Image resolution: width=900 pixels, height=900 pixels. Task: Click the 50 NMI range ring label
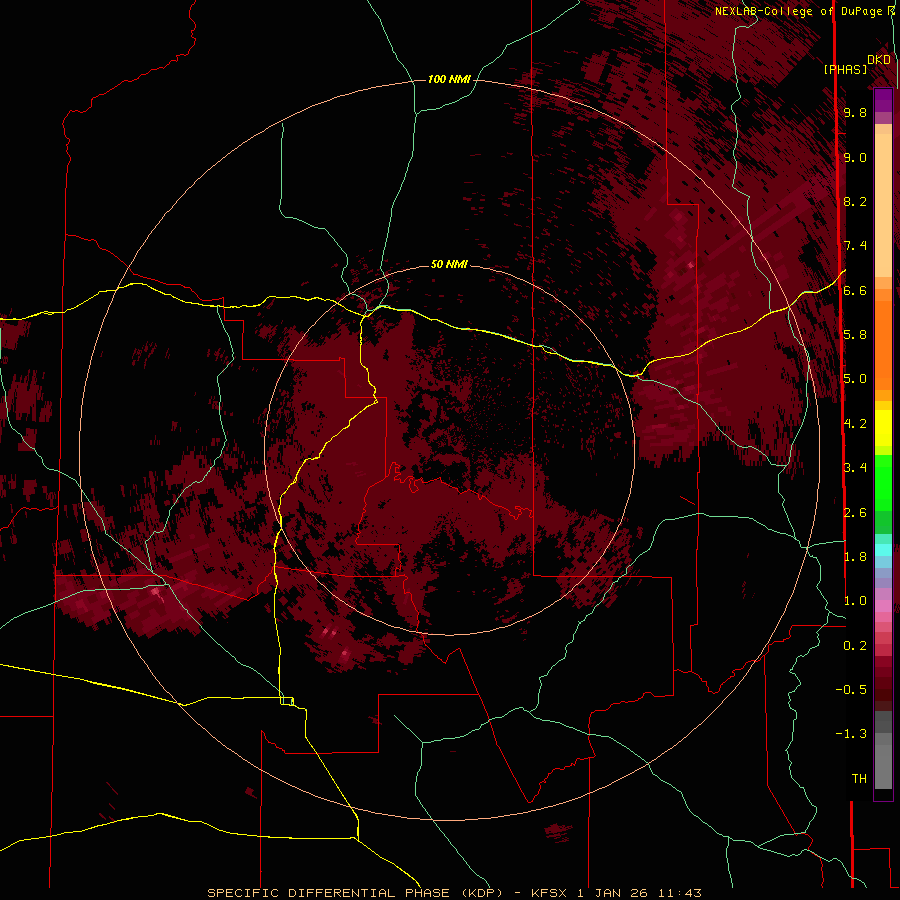click(449, 264)
